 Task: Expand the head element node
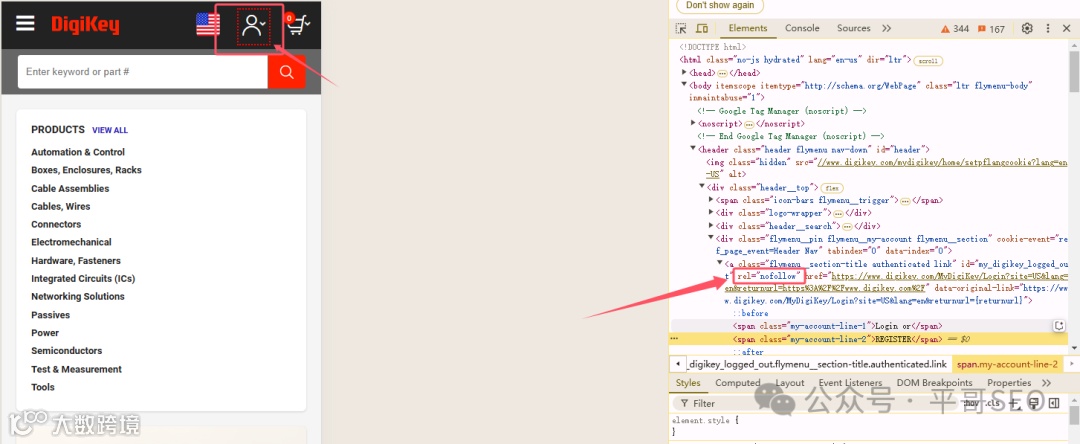tap(684, 72)
